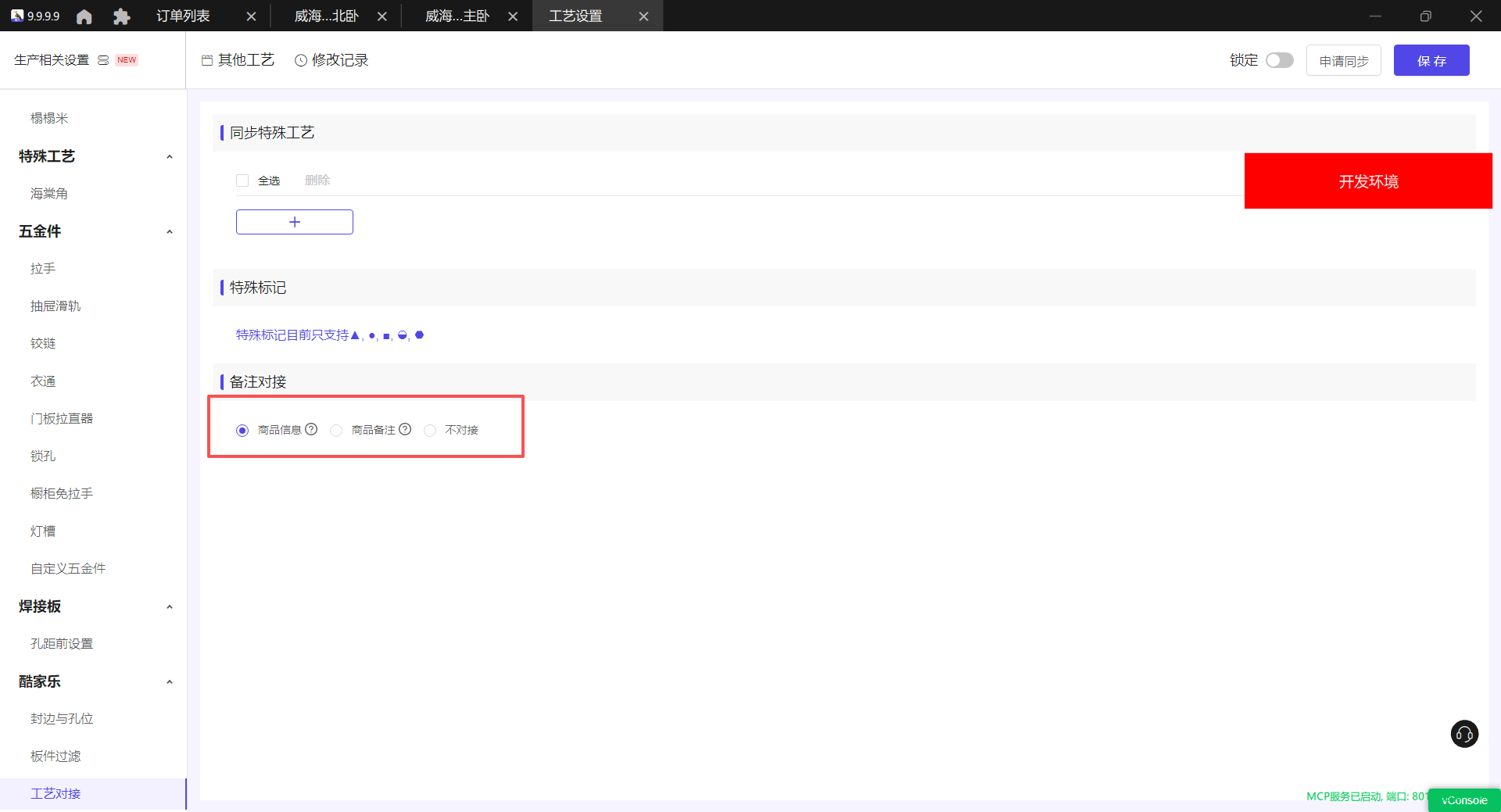Open 海棠角 in the sidebar
Image resolution: width=1501 pixels, height=812 pixels.
click(49, 194)
